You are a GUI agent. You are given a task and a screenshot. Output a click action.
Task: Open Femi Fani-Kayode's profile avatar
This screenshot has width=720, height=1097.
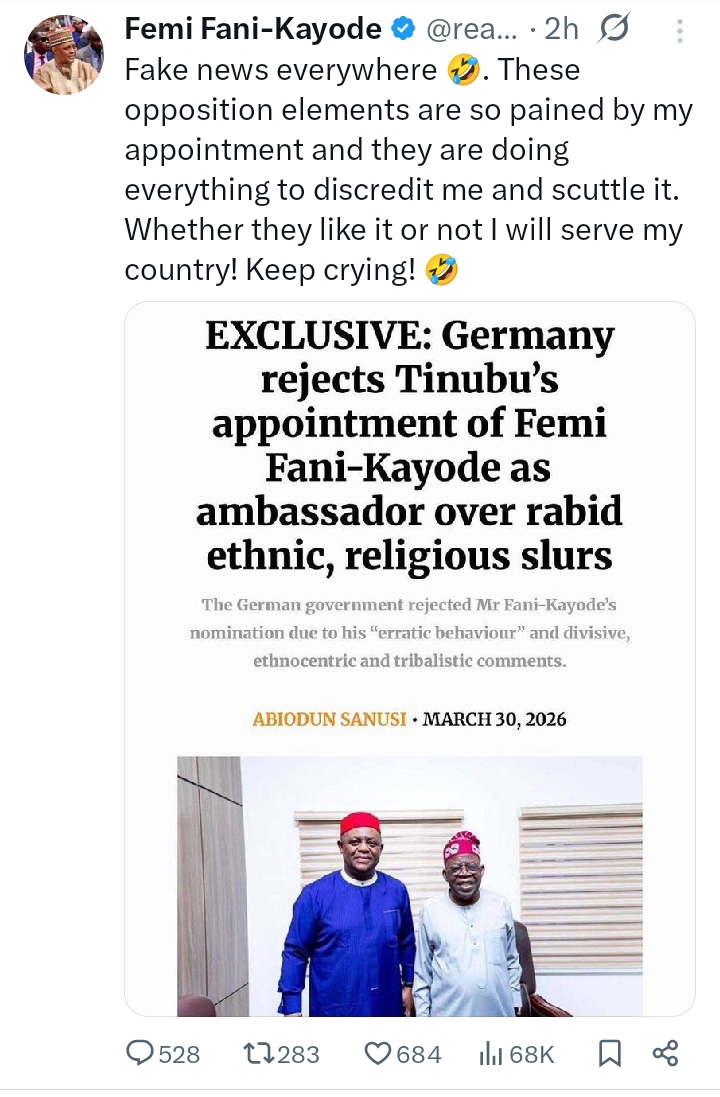[64, 55]
